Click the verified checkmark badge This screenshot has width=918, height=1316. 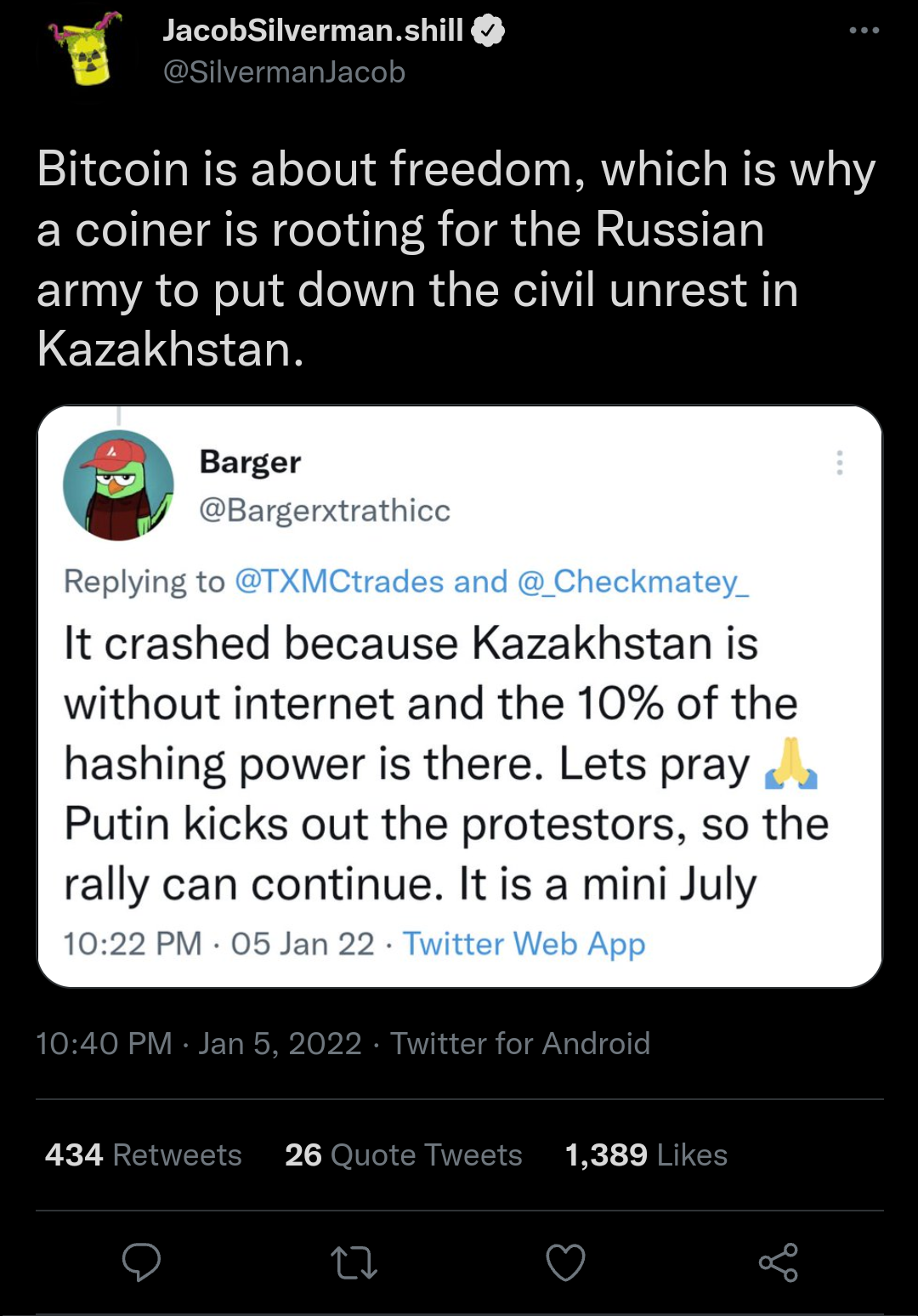pyautogui.click(x=488, y=31)
